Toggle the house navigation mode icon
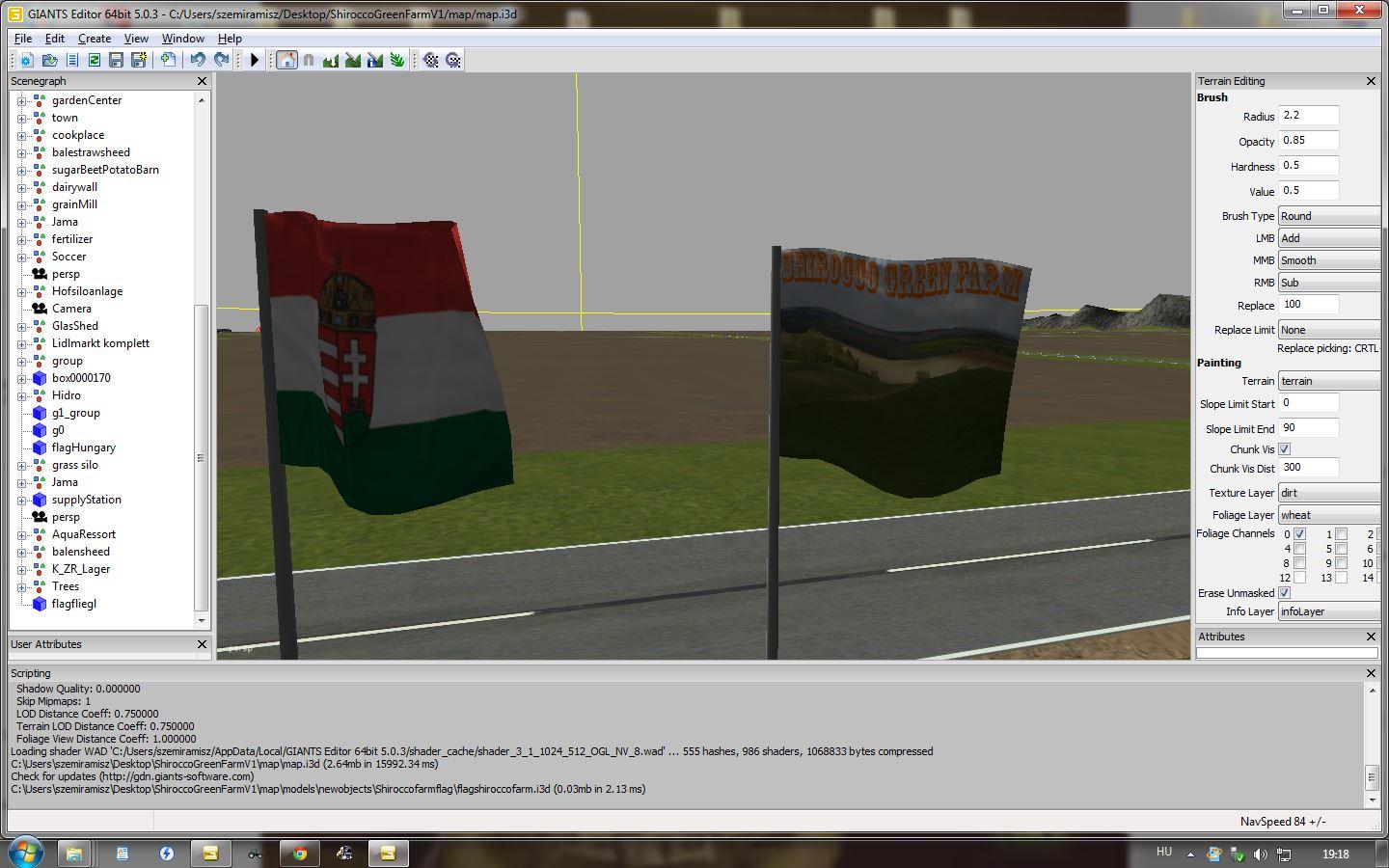The height and width of the screenshot is (868, 1389). point(286,60)
